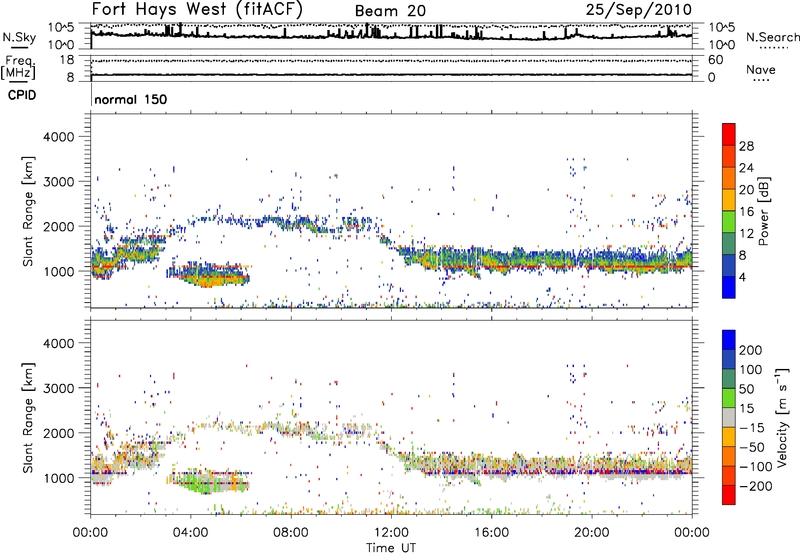Click the 'Time UT' axis label

pos(391,548)
